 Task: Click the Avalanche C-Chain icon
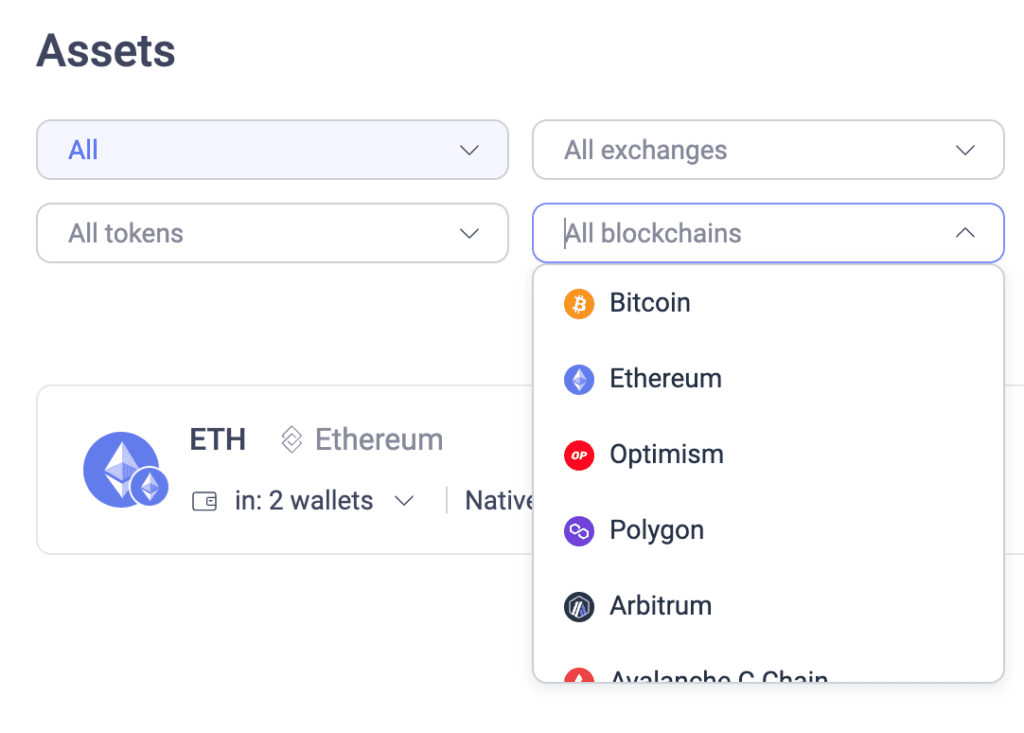[578, 677]
